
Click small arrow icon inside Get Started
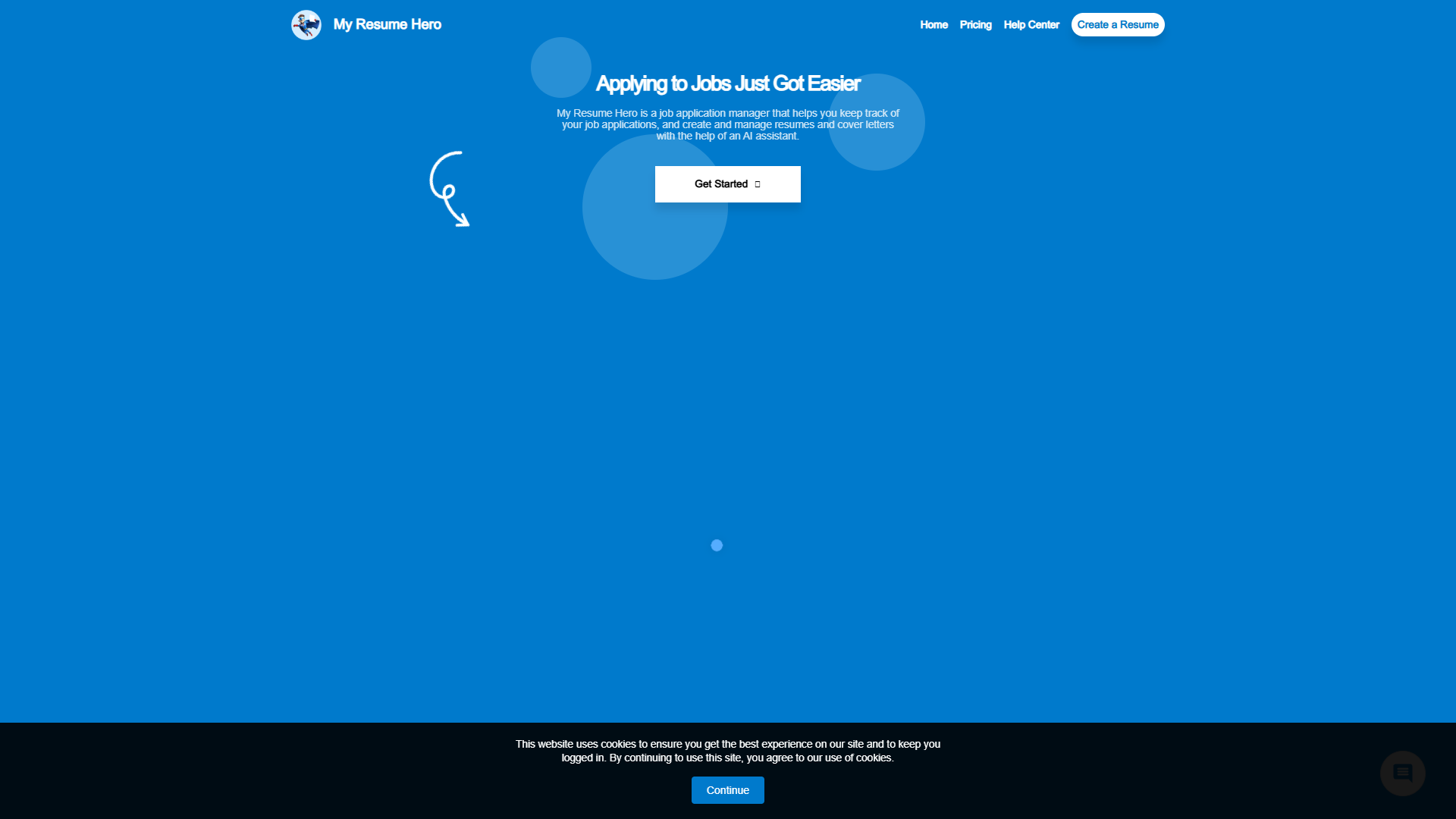757,184
